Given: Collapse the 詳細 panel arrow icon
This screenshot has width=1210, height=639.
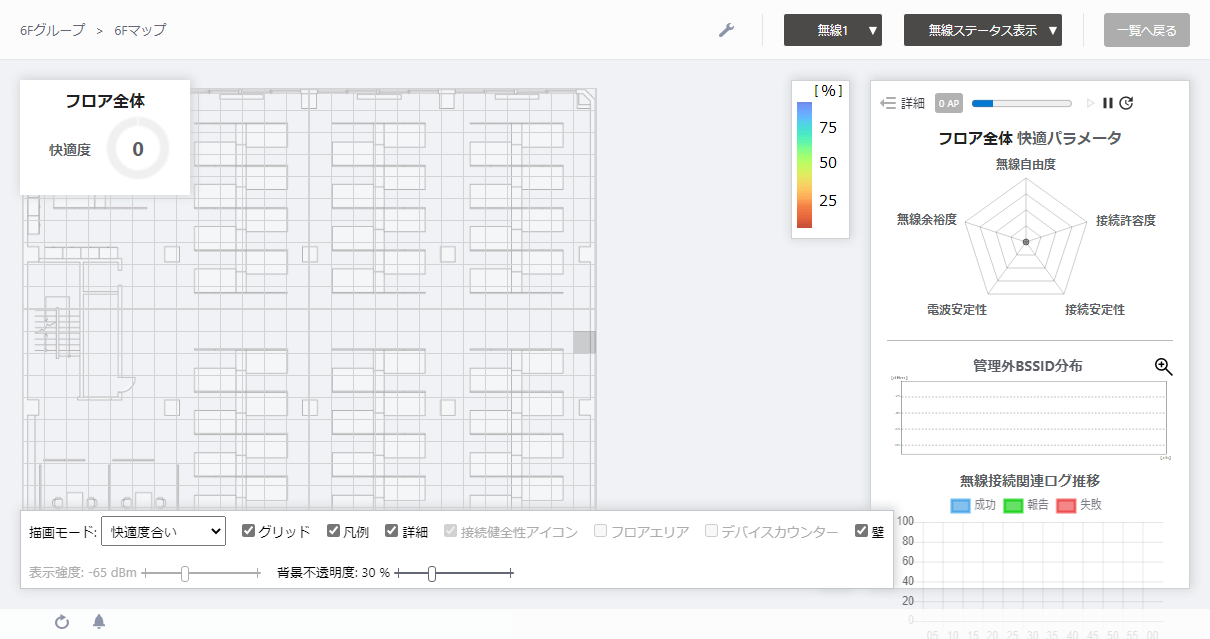Looking at the screenshot, I should tap(888, 103).
